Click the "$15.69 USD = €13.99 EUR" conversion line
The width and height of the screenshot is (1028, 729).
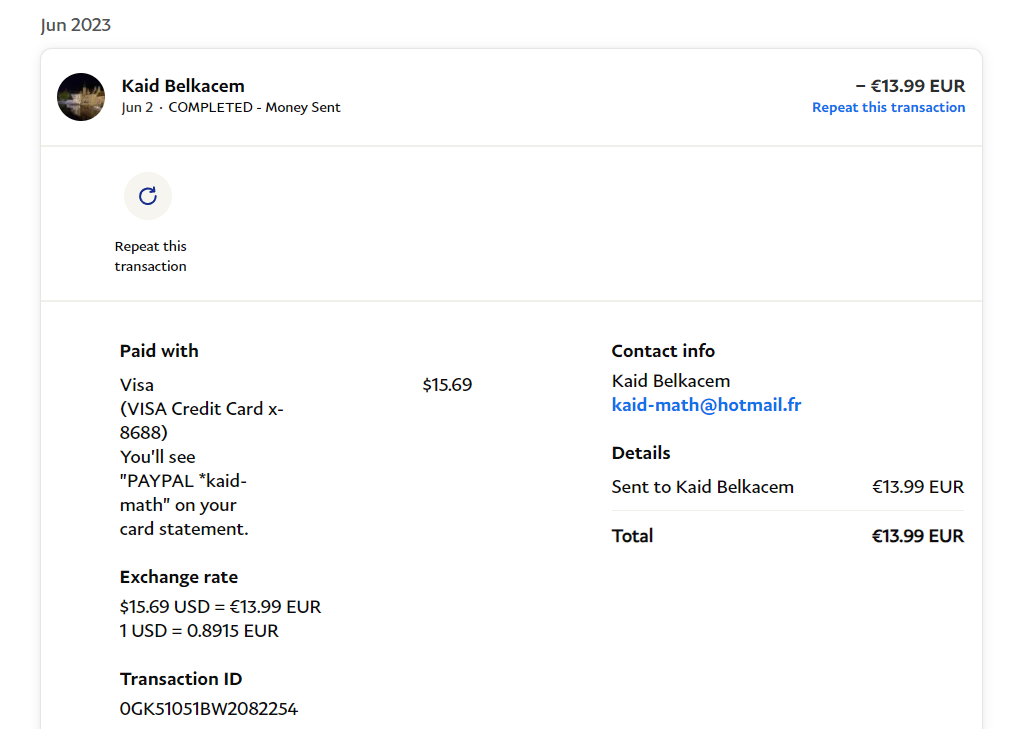[x=220, y=607]
